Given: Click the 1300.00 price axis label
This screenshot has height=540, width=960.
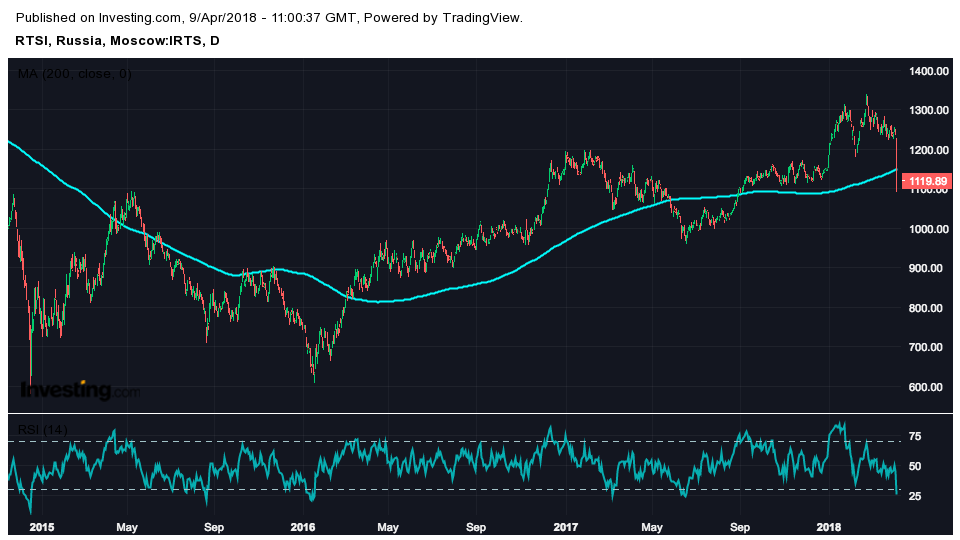Looking at the screenshot, I should tap(928, 110).
